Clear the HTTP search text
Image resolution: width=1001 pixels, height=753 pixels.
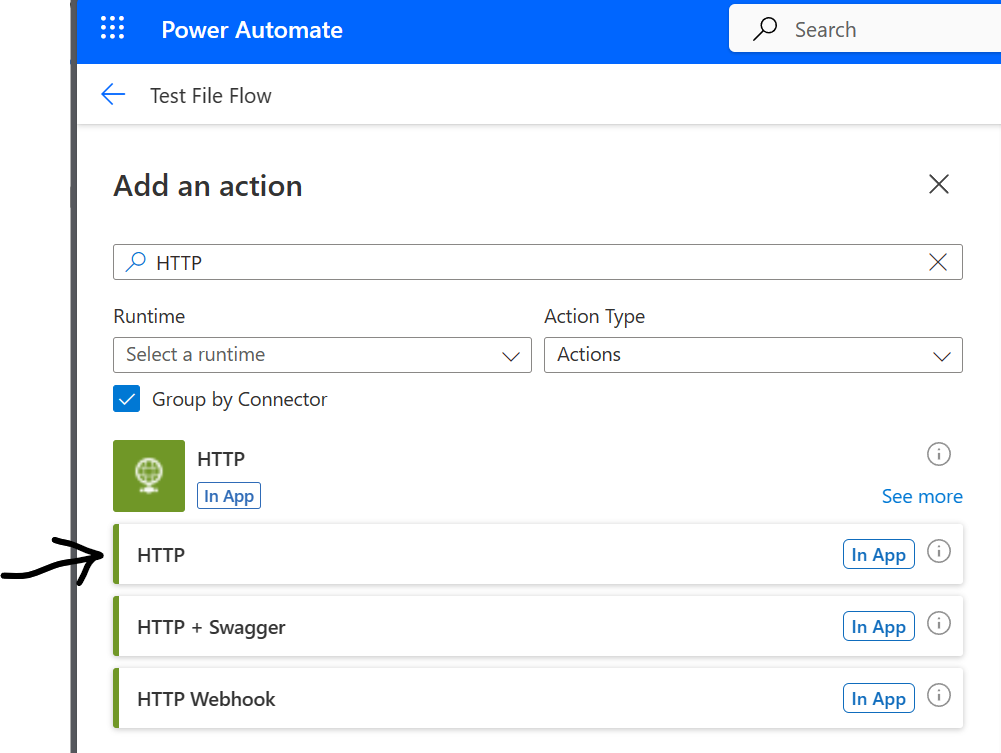pos(938,262)
